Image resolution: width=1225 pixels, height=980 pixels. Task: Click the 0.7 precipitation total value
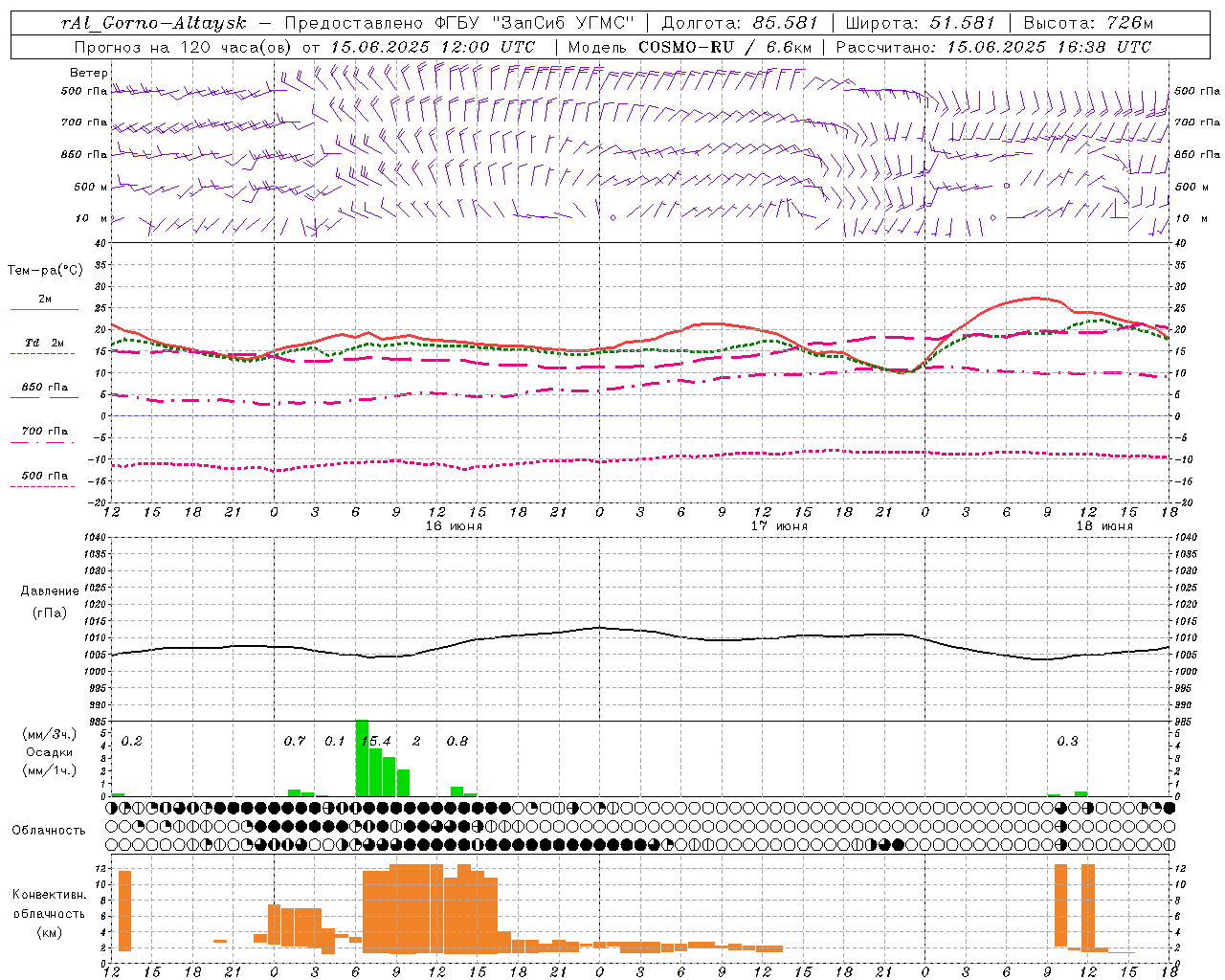tap(295, 742)
